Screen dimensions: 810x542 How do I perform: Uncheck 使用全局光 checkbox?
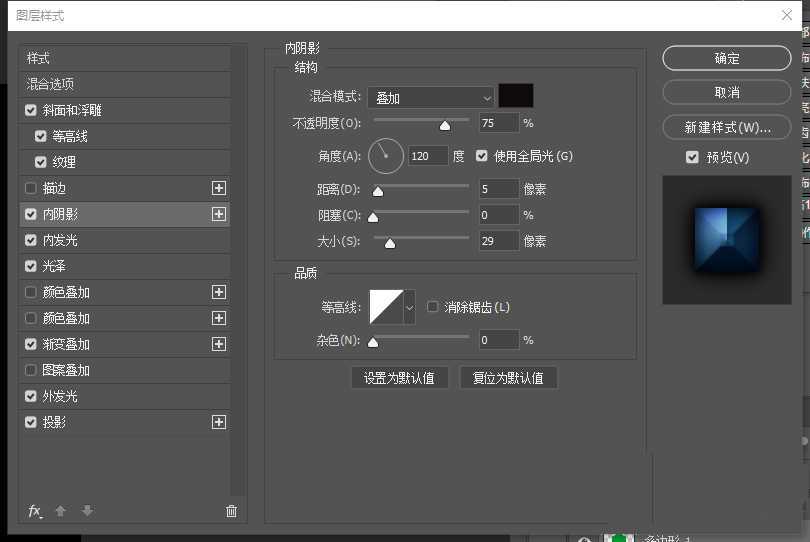coord(482,156)
